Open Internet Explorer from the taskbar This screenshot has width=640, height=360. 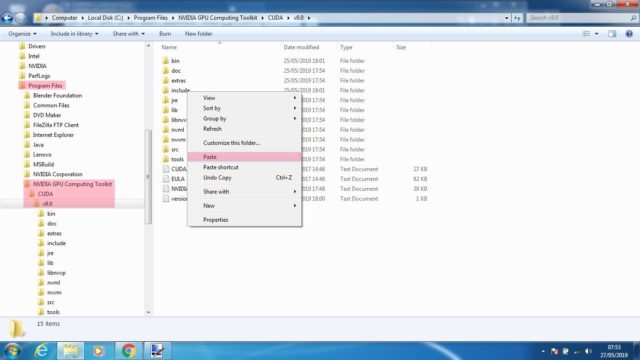pos(41,351)
